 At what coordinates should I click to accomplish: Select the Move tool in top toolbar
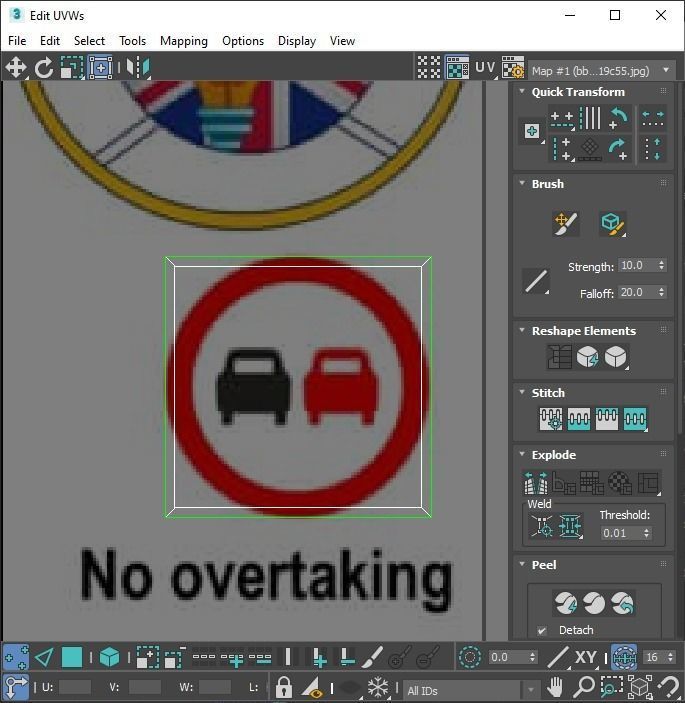pos(16,68)
